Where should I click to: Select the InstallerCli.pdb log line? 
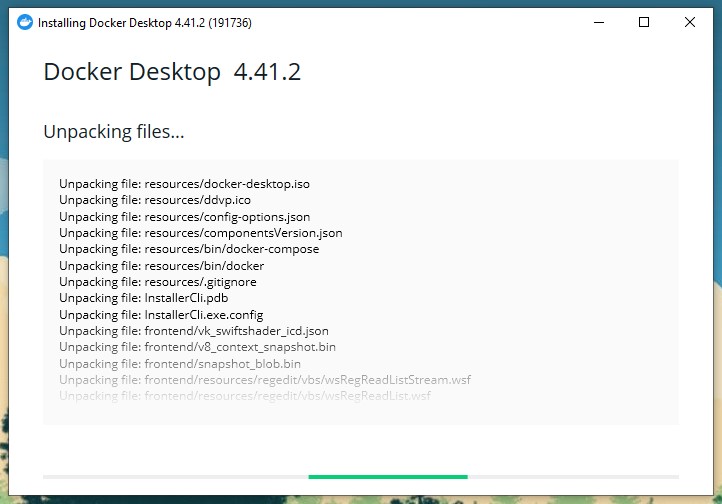[x=144, y=298]
